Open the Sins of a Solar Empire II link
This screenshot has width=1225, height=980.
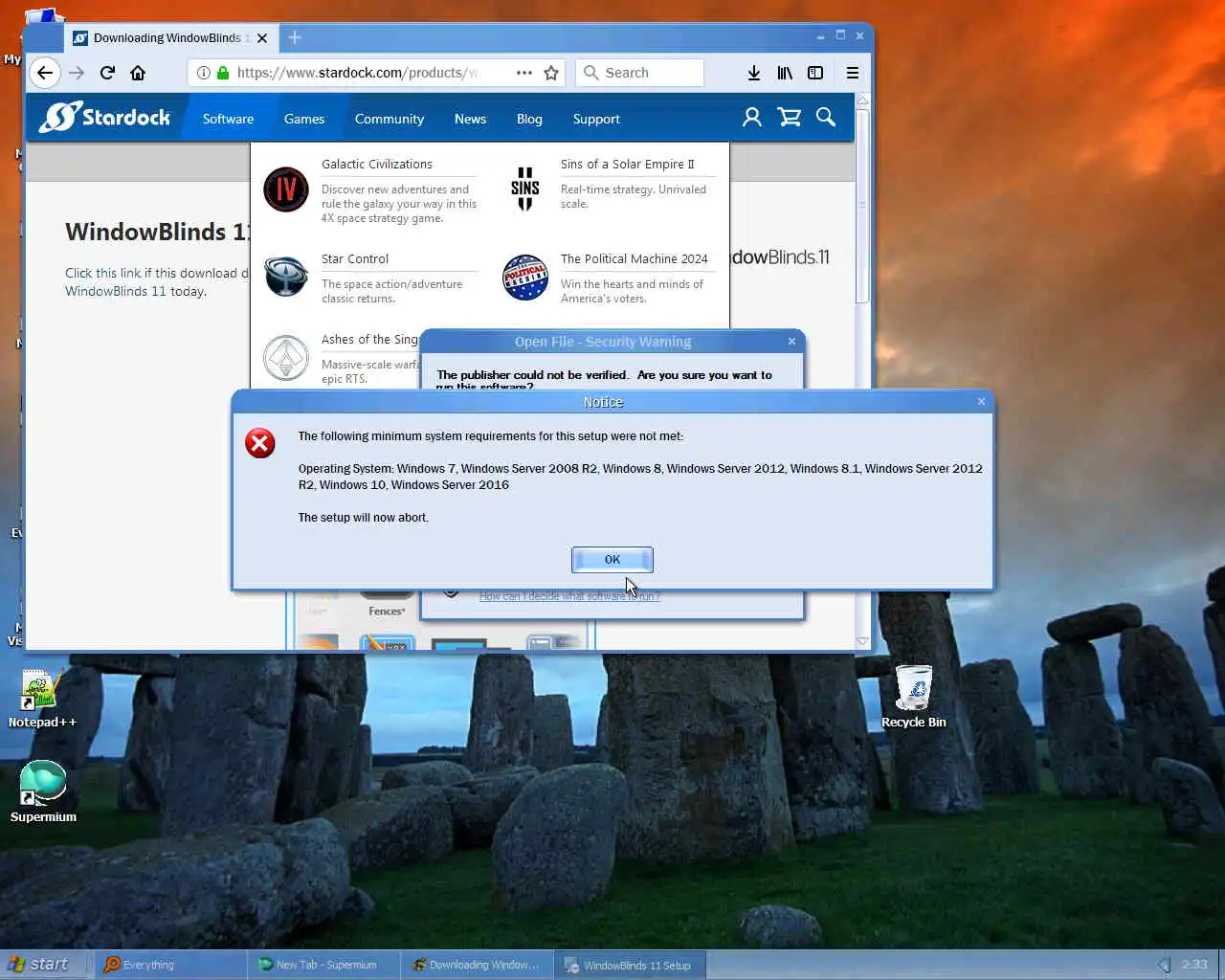point(628,165)
